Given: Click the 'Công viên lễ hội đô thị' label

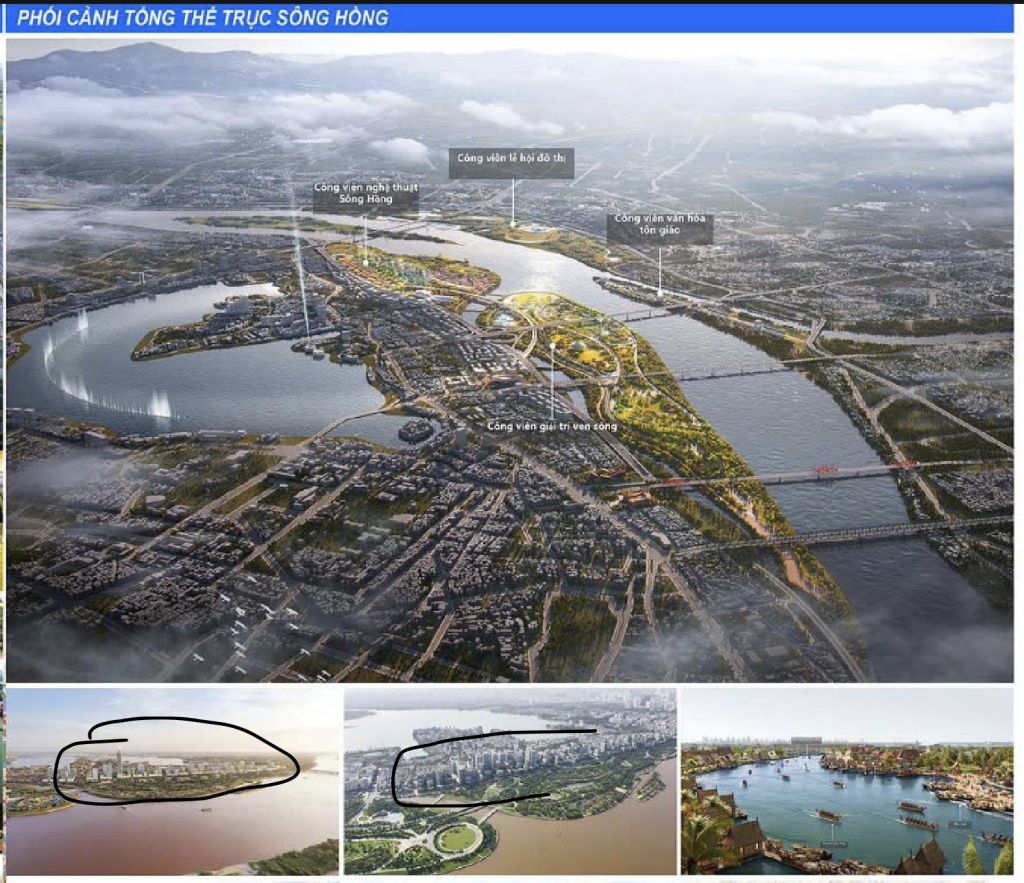Looking at the screenshot, I should [511, 163].
